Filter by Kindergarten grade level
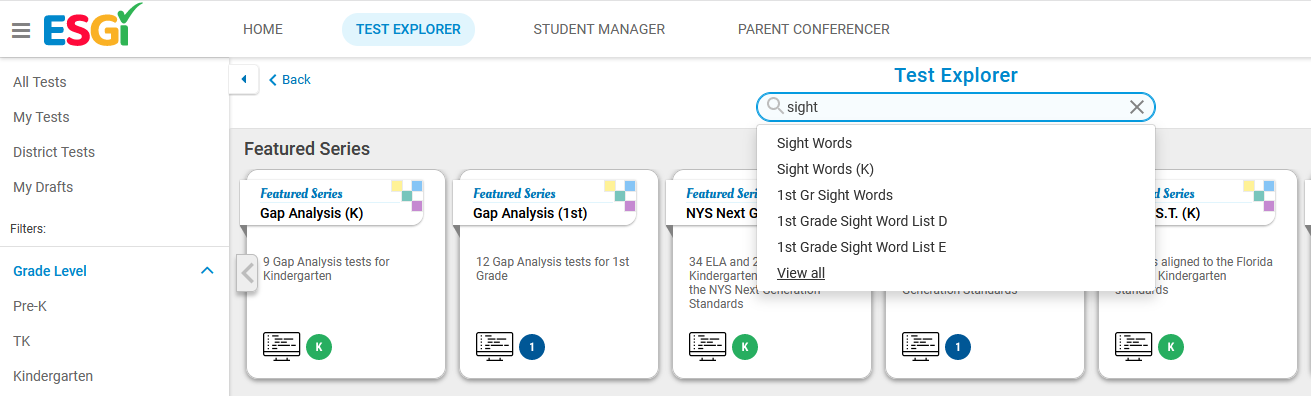 pyautogui.click(x=53, y=376)
